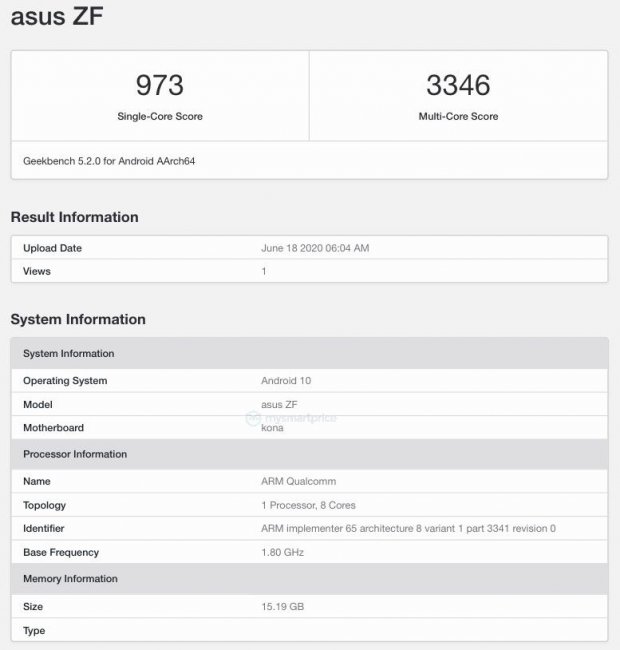This screenshot has height=650, width=620.
Task: Click the Topology value 1 Processor, 8 Cores
Action: pos(308,505)
